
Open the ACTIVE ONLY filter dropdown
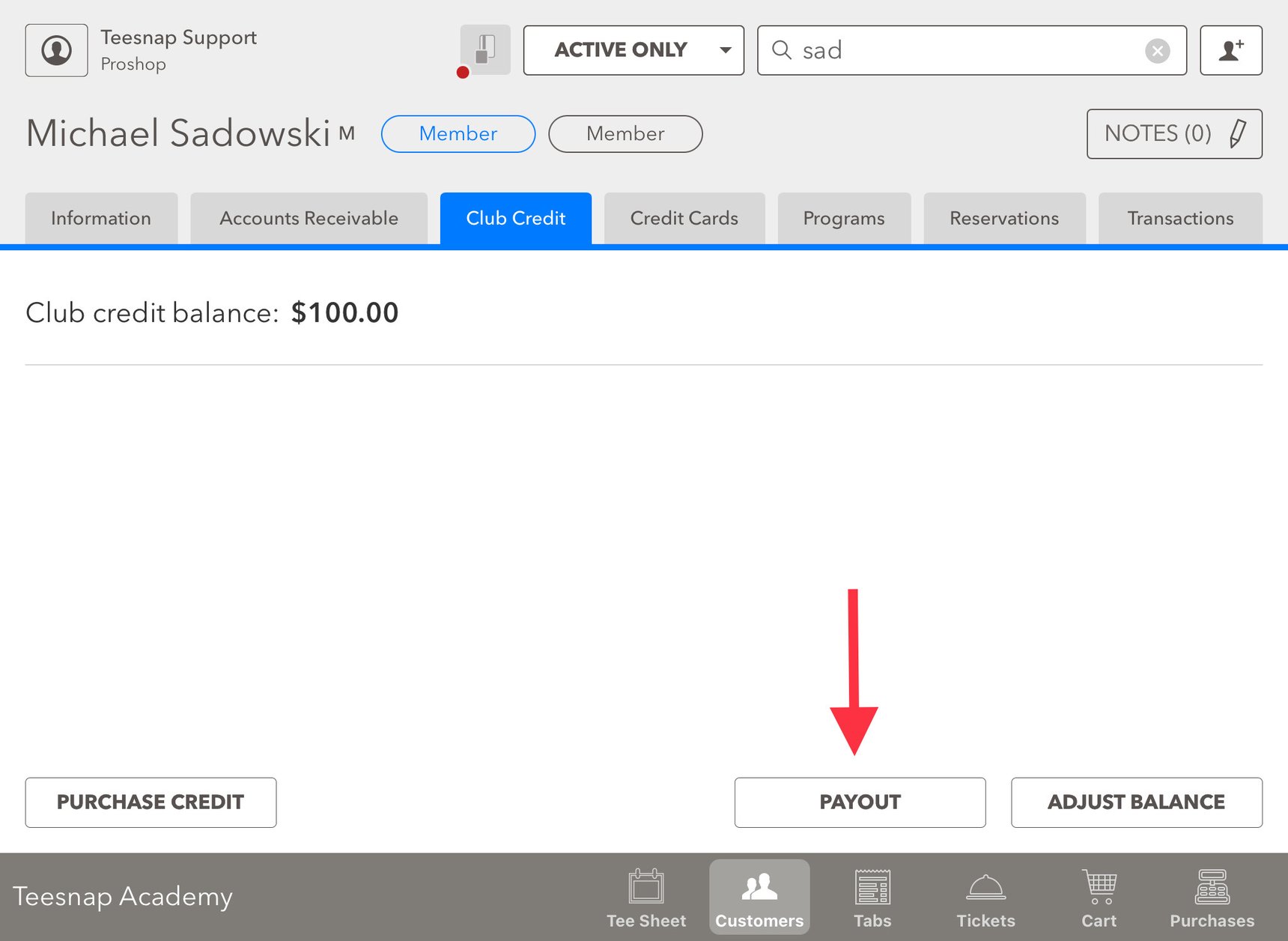coord(633,50)
